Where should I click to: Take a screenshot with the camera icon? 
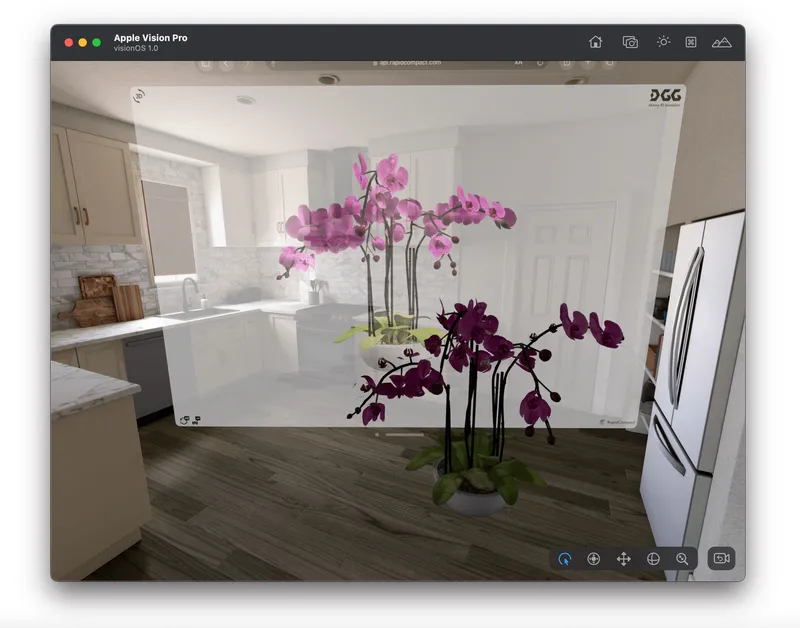click(x=630, y=42)
